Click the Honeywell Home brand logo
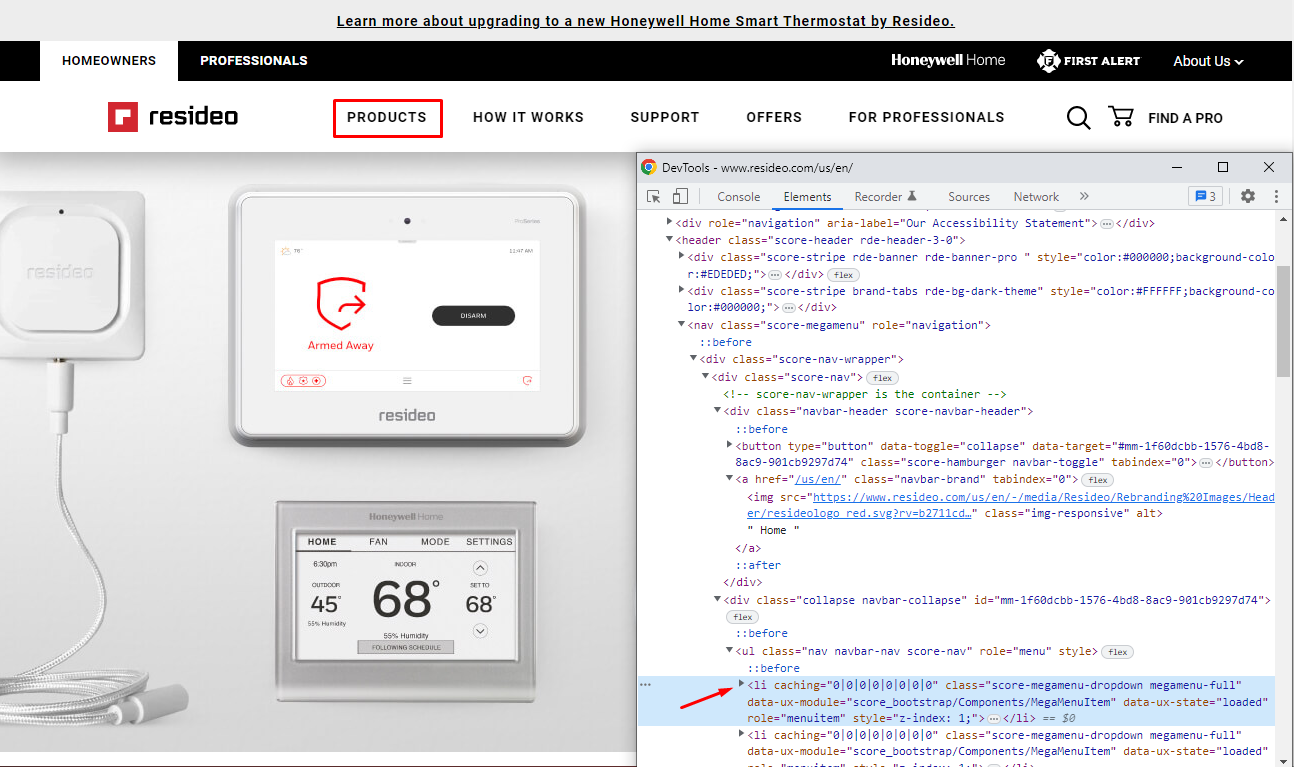1294x767 pixels. (x=948, y=60)
